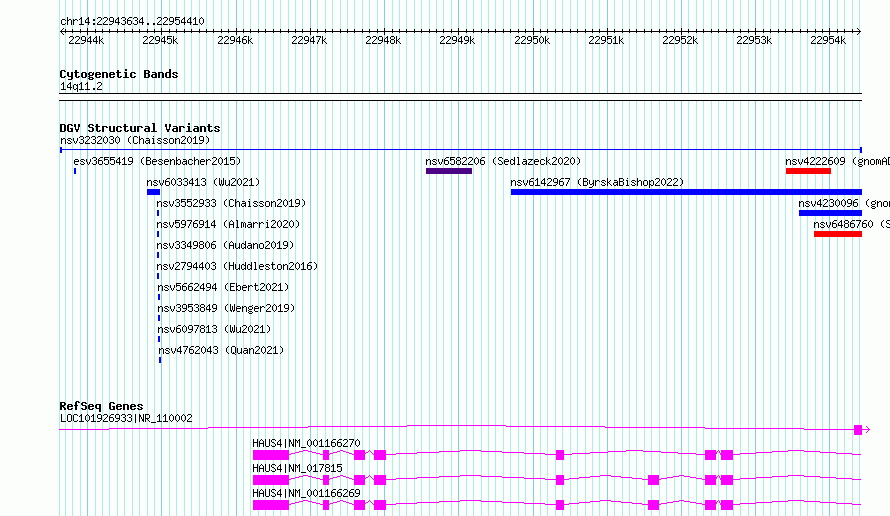Click the 22954k ruler tick label
This screenshot has height=516, width=890.
pyautogui.click(x=828, y=40)
